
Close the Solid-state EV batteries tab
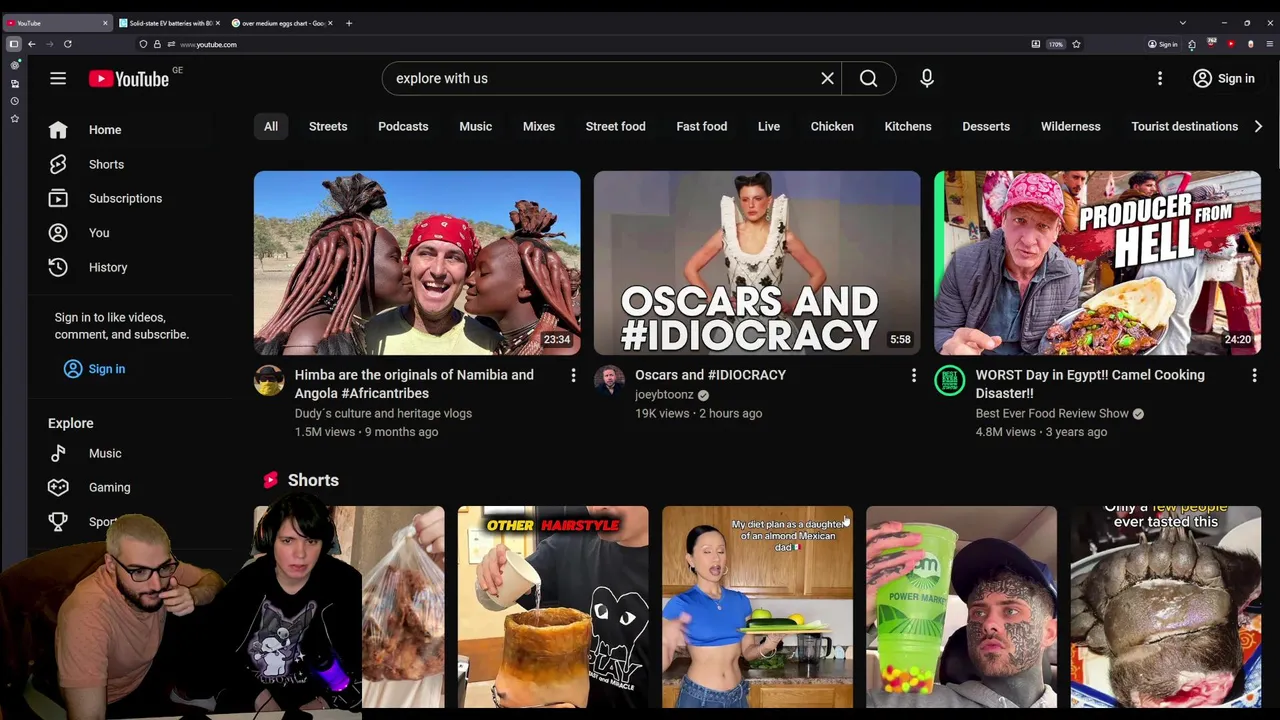(x=217, y=23)
